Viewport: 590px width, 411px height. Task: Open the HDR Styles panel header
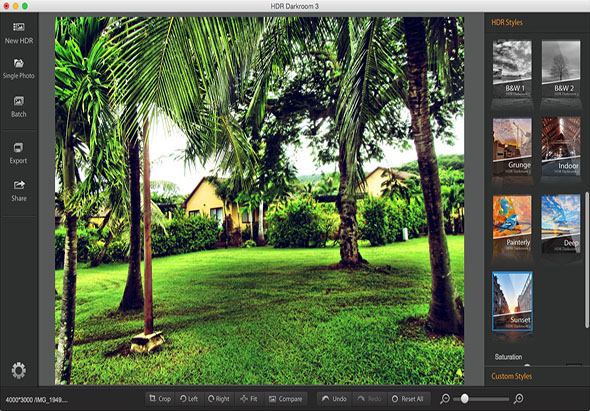506,23
